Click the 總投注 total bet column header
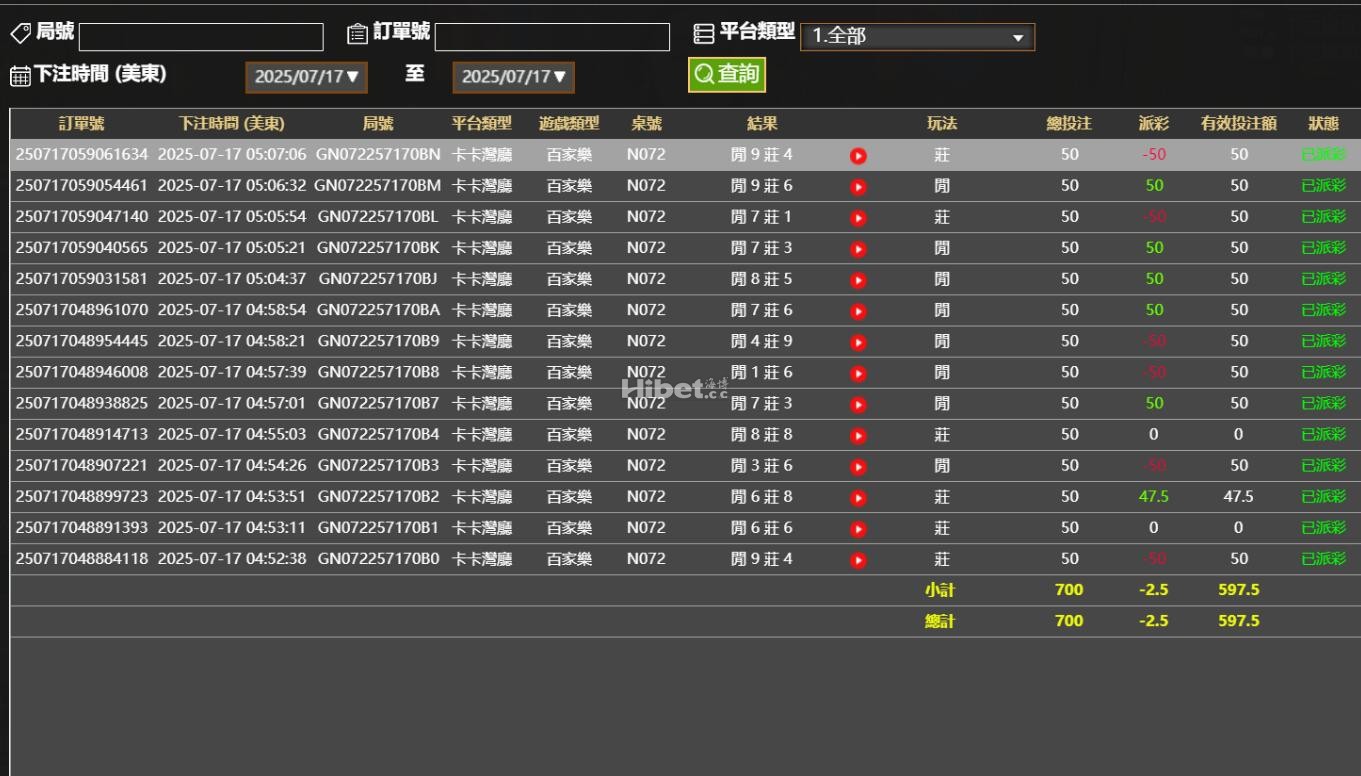This screenshot has height=776, width=1361. pyautogui.click(x=1069, y=124)
